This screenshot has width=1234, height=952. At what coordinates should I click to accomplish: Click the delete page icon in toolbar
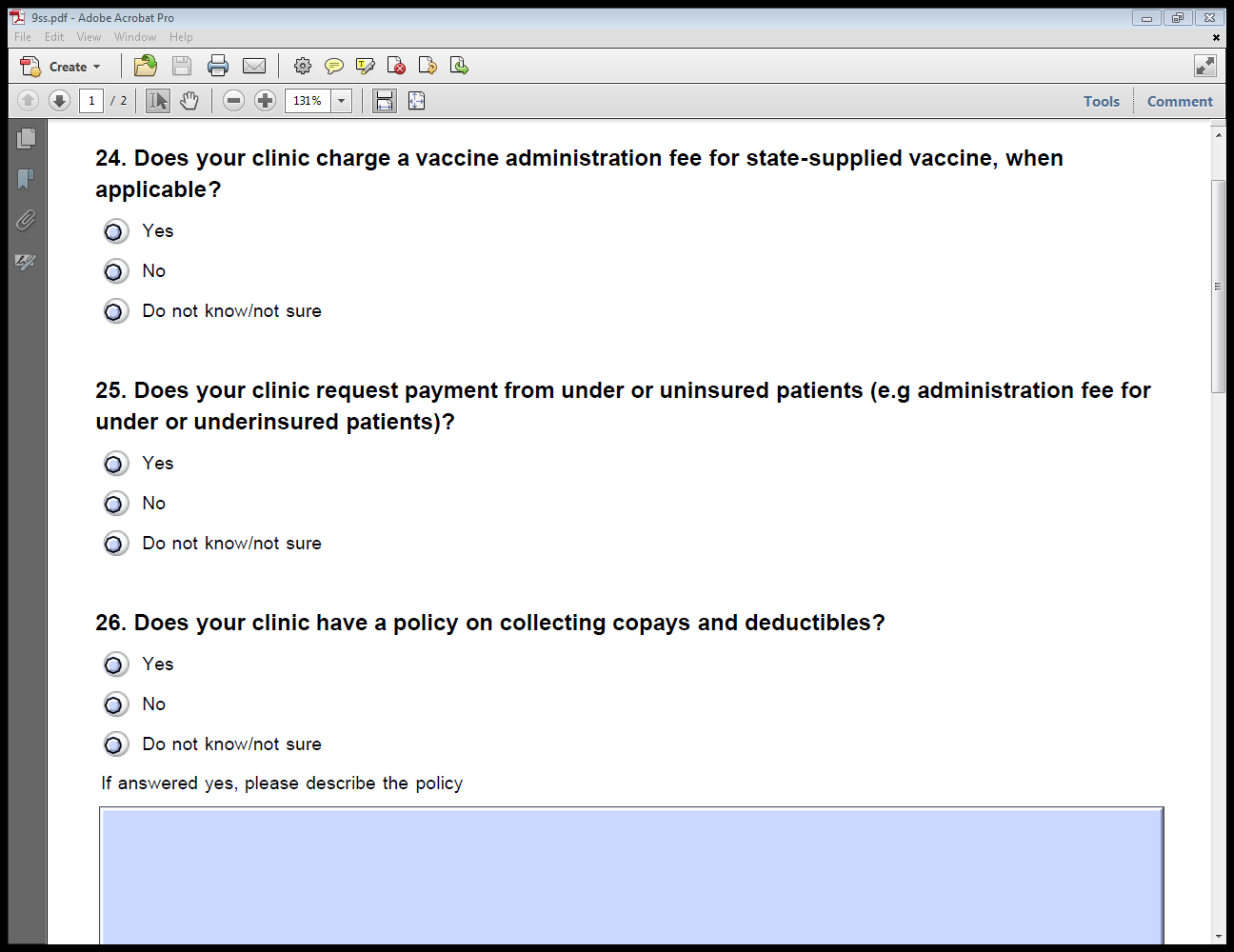pos(396,66)
